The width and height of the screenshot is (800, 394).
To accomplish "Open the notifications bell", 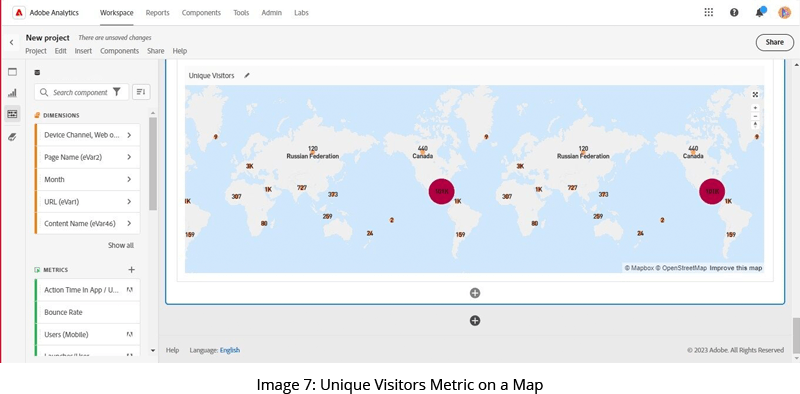I will pos(760,12).
